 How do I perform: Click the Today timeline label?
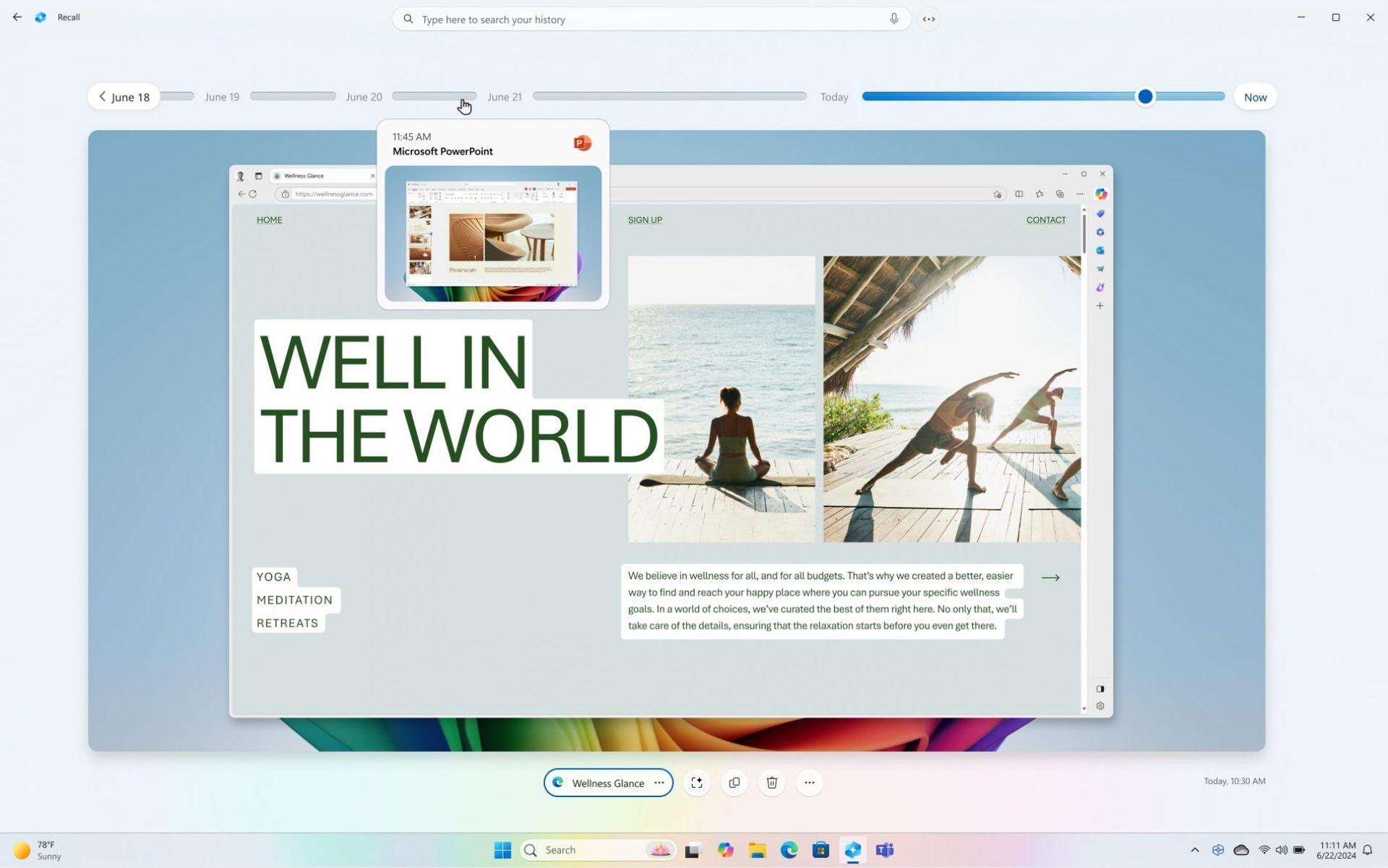[834, 96]
